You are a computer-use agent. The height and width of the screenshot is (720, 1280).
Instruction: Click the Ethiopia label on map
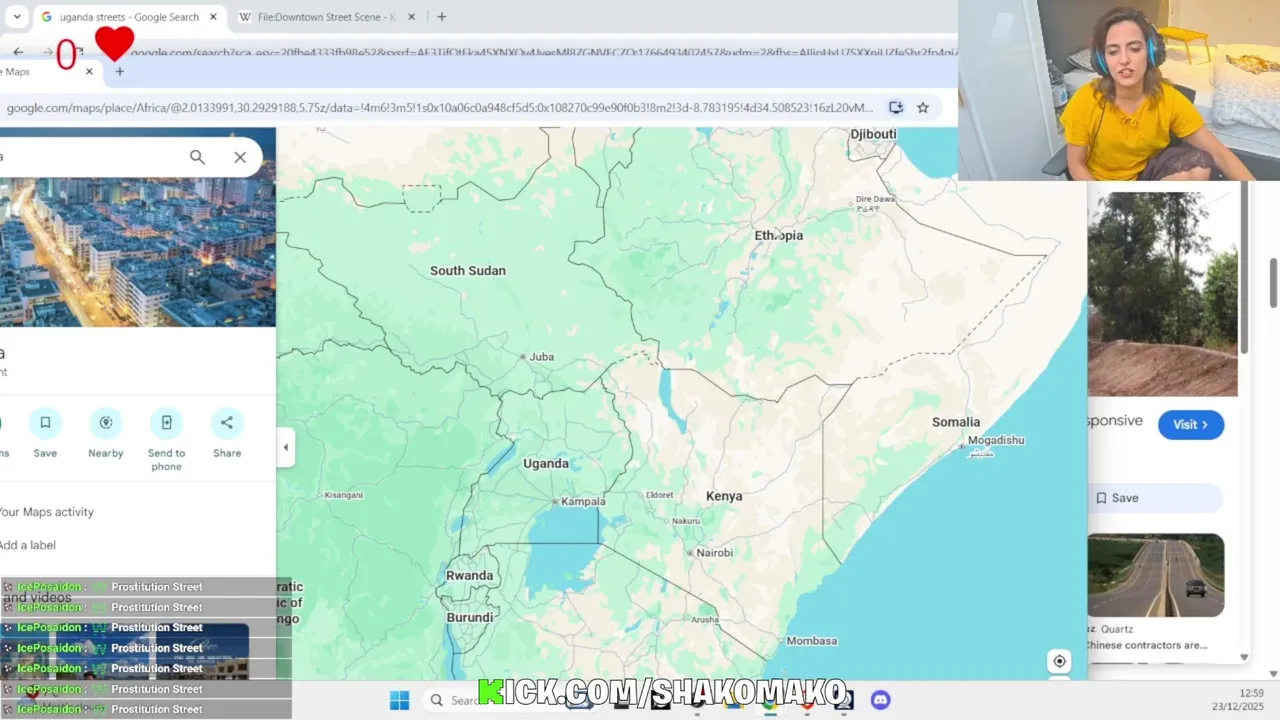(779, 235)
